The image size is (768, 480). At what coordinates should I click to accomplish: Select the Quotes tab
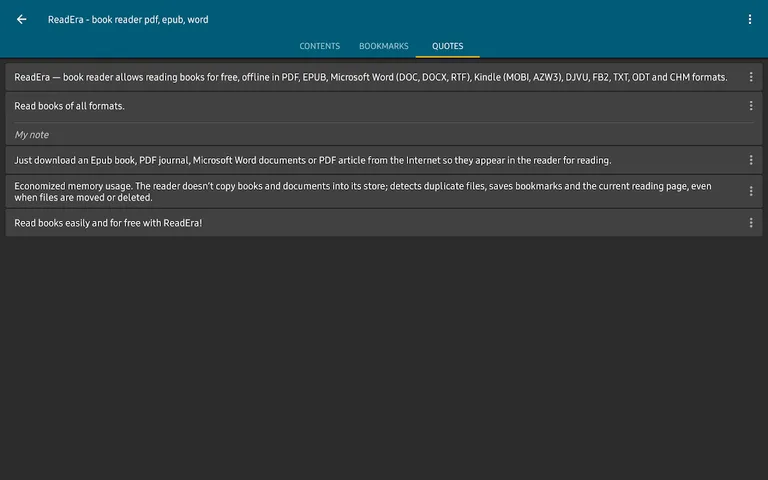tap(447, 46)
